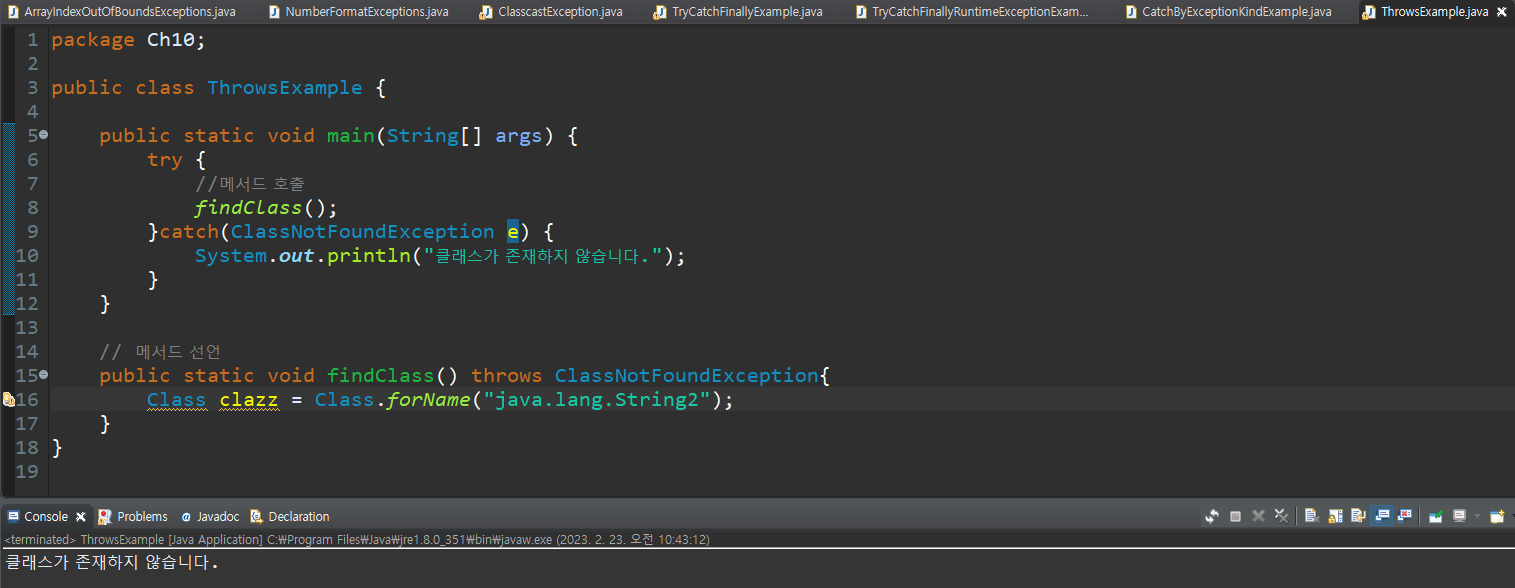This screenshot has height=588, width=1515.
Task: Open the Javadoc view tab
Action: coord(218,517)
